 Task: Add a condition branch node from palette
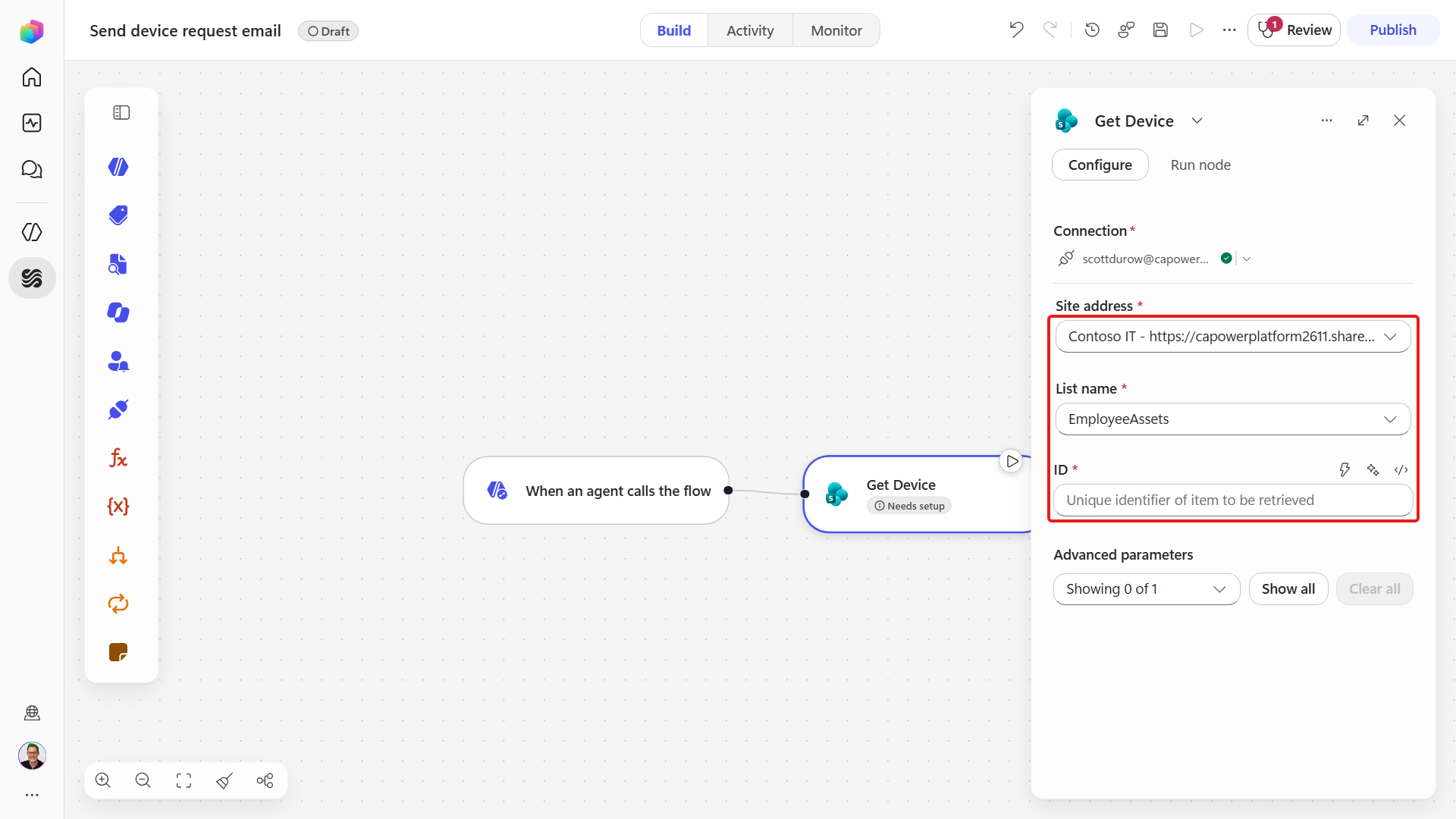(x=118, y=555)
